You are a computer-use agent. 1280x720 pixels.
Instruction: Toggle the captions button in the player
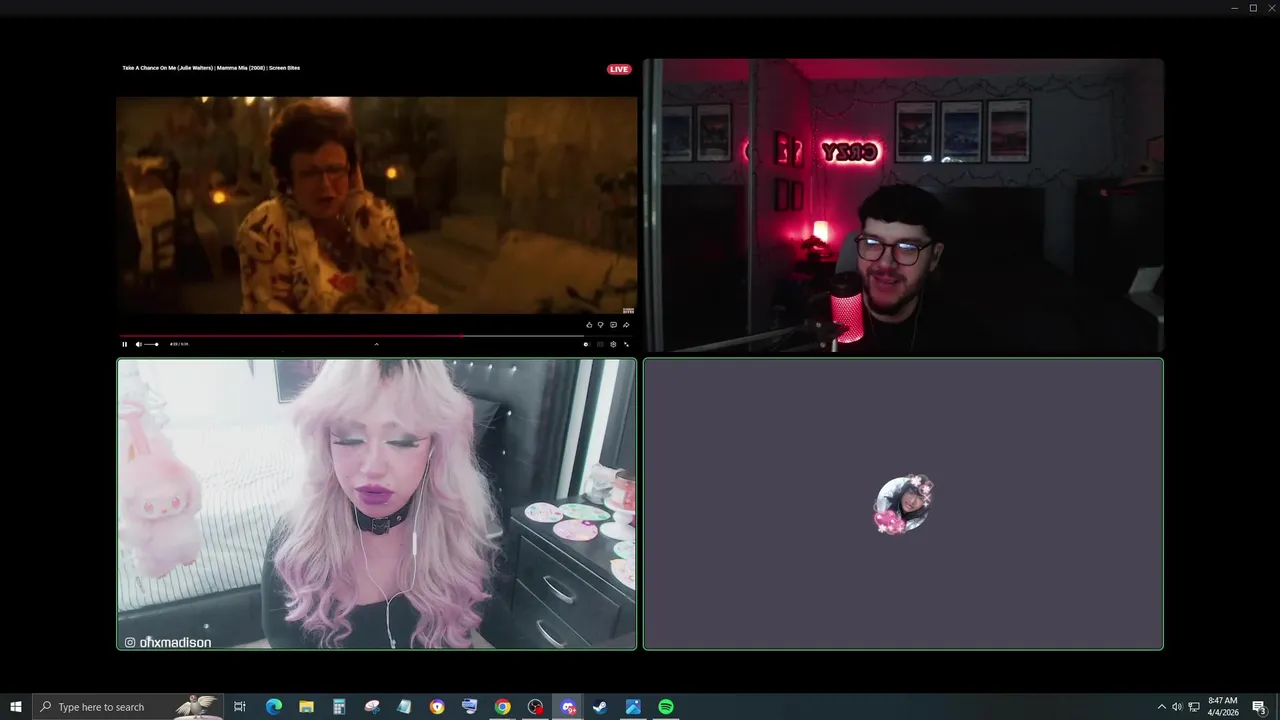pyautogui.click(x=600, y=344)
